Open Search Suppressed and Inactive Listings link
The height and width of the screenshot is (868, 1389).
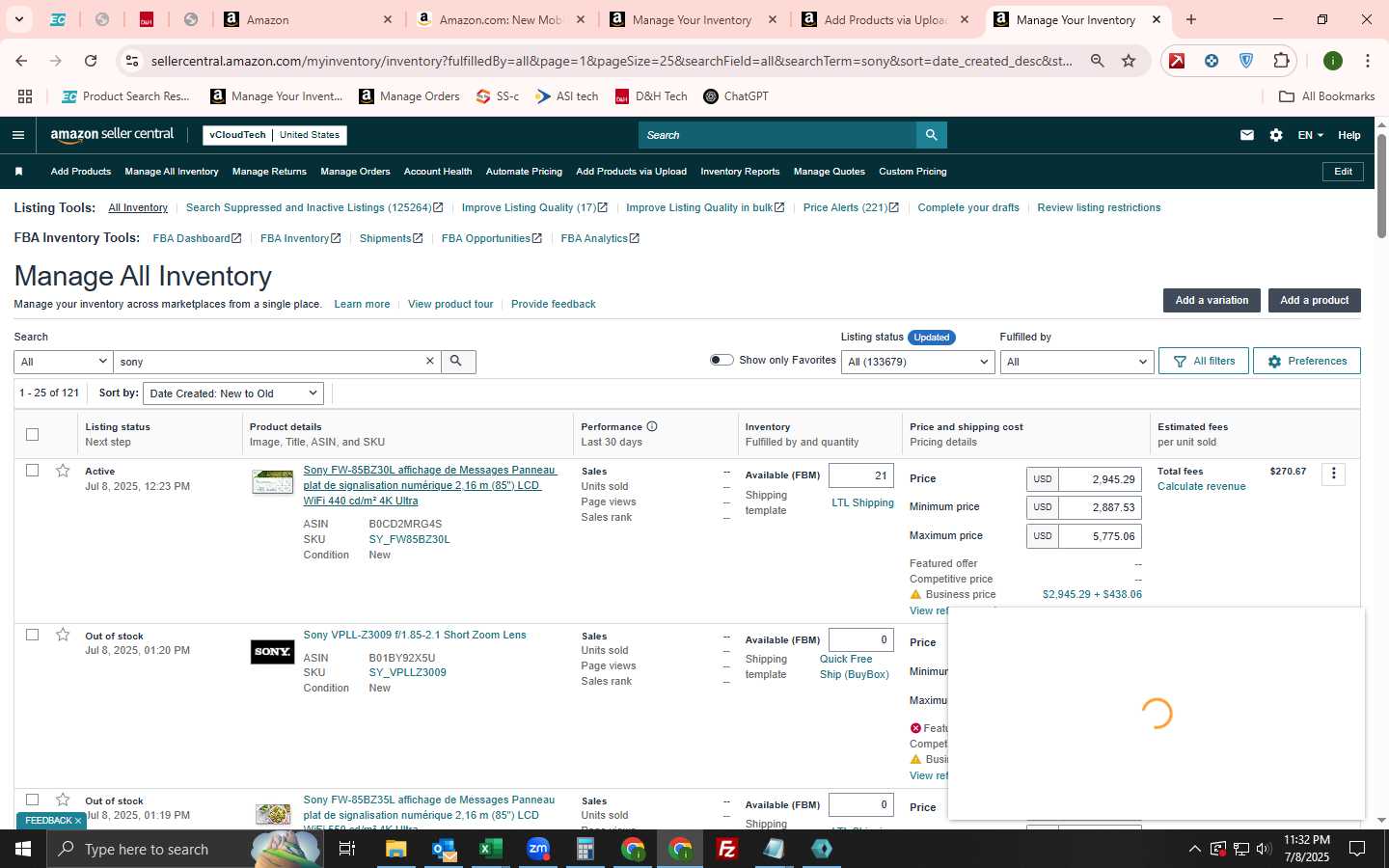point(314,207)
